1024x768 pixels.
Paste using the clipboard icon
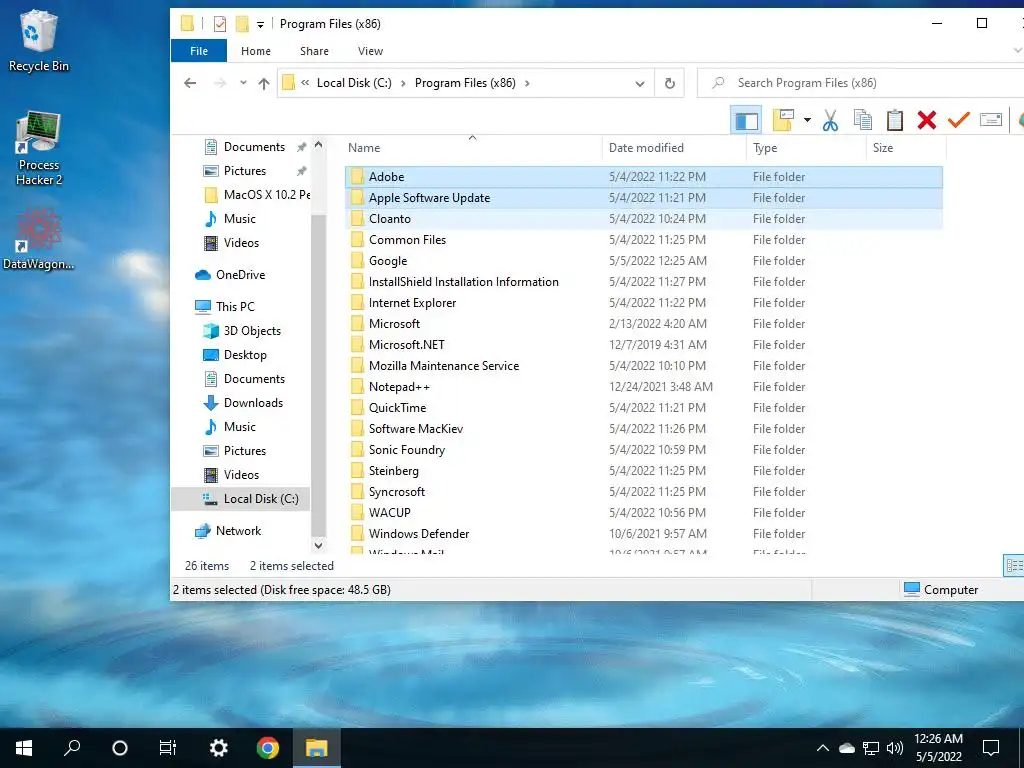coord(895,120)
